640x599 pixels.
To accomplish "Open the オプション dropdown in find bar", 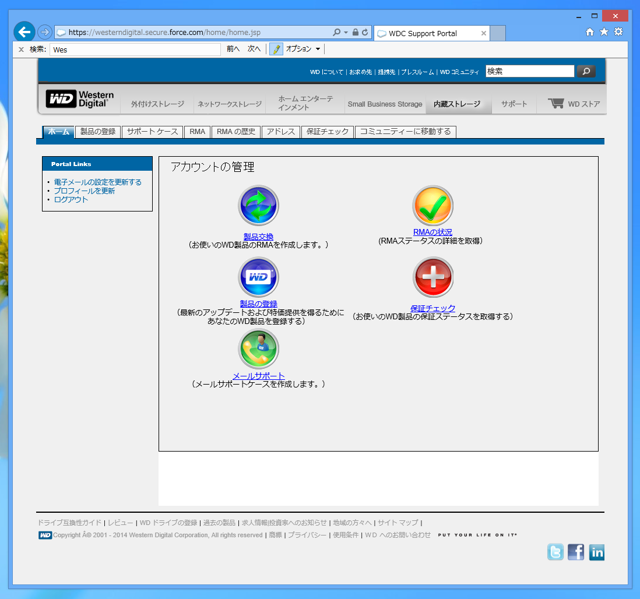I will pyautogui.click(x=302, y=49).
